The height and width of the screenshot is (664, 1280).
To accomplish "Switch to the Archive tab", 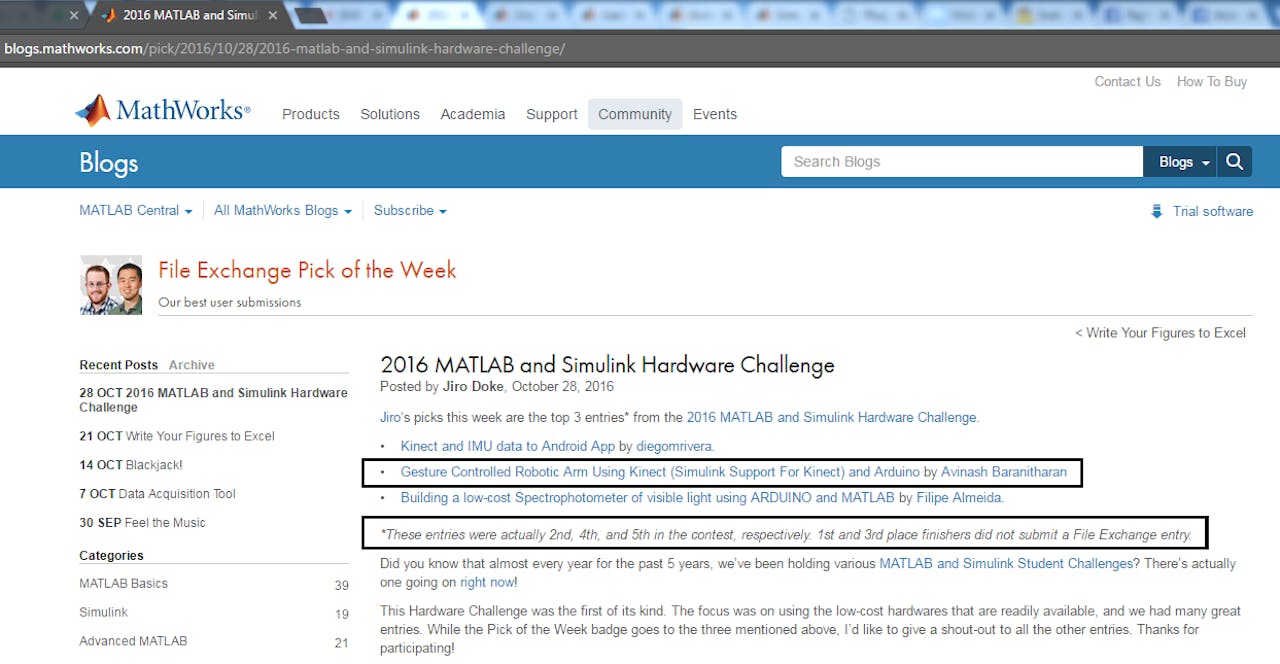I will (x=192, y=365).
